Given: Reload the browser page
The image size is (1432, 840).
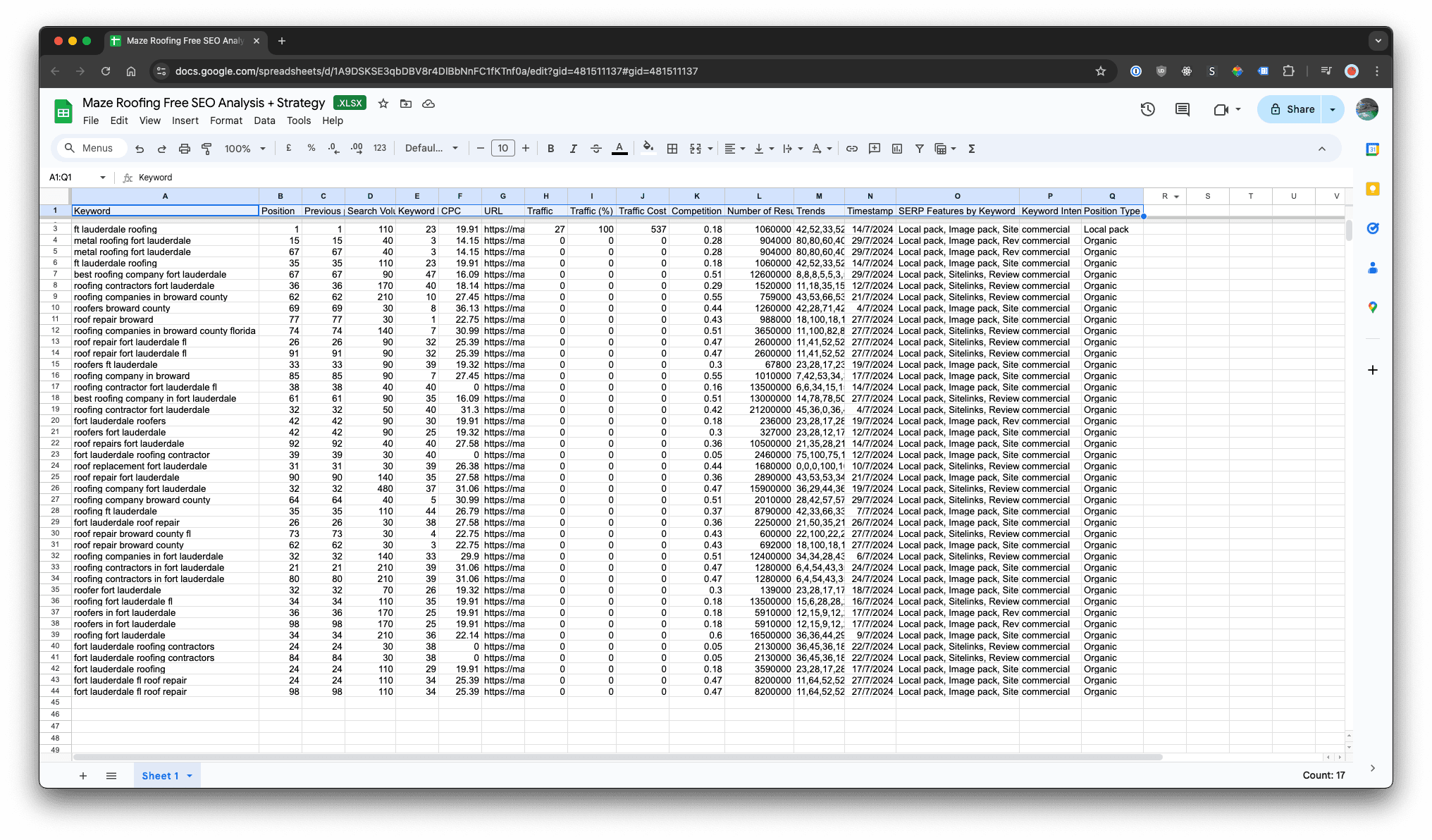Looking at the screenshot, I should 106,71.
